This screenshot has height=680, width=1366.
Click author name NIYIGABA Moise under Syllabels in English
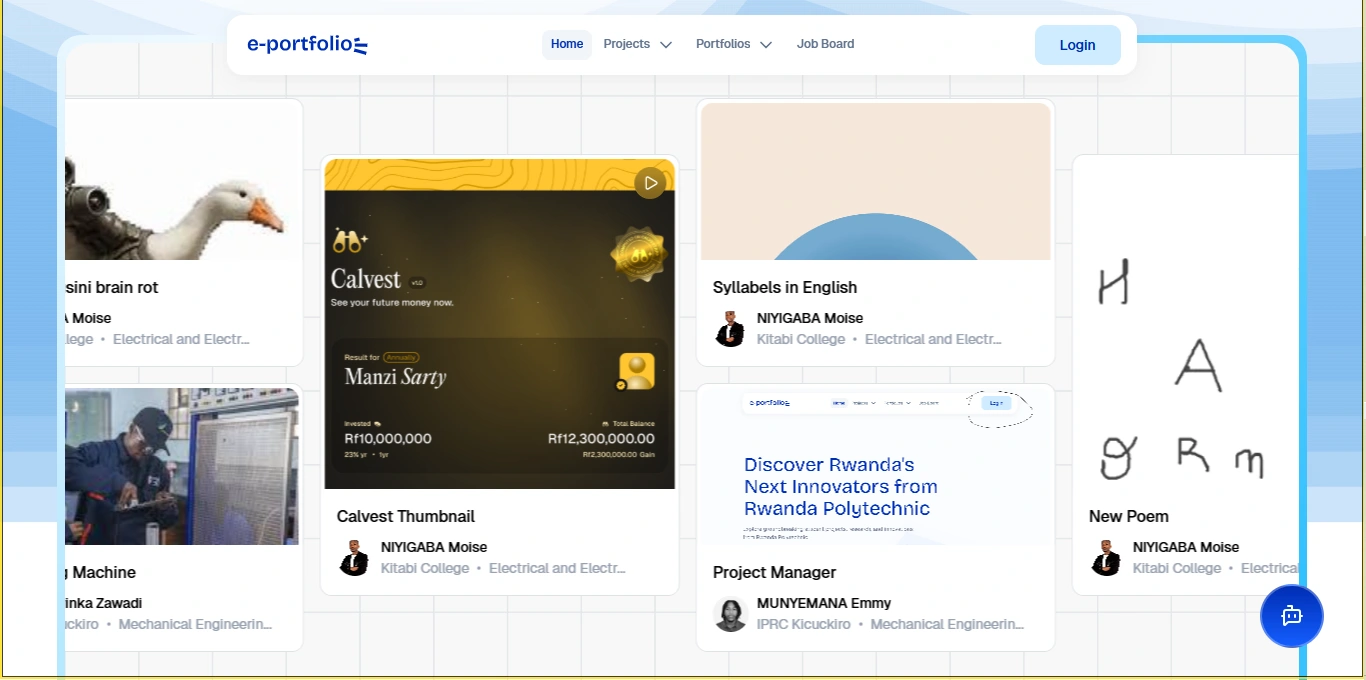click(810, 318)
